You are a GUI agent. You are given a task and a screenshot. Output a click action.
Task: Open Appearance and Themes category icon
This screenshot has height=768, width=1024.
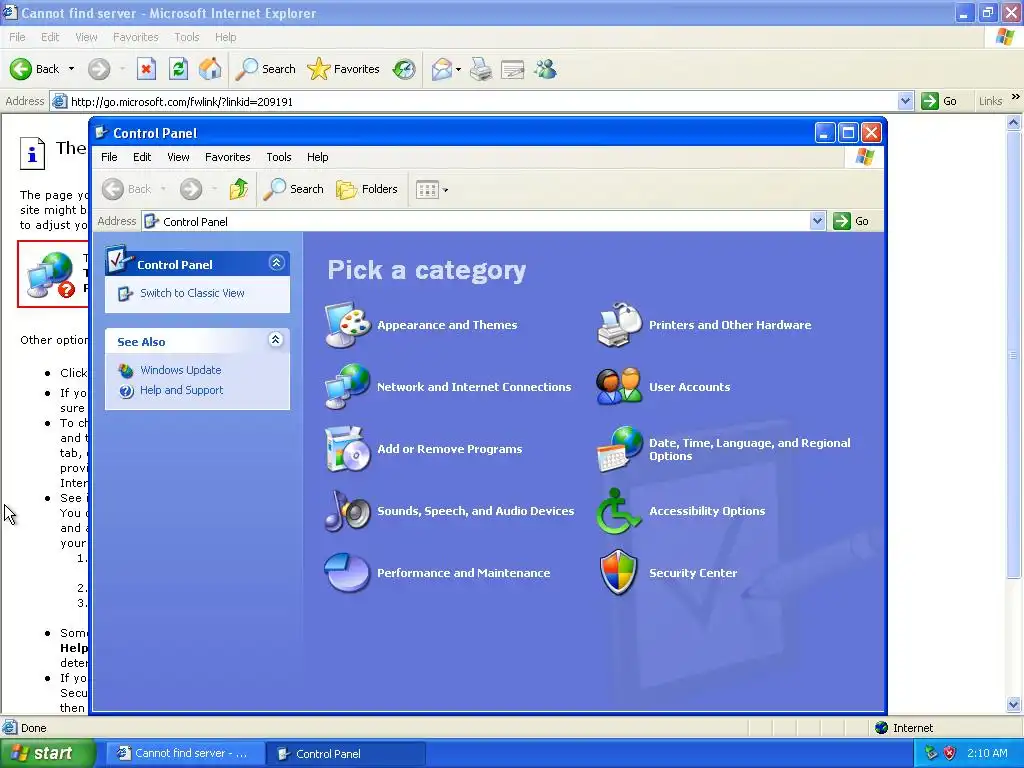[x=347, y=325]
